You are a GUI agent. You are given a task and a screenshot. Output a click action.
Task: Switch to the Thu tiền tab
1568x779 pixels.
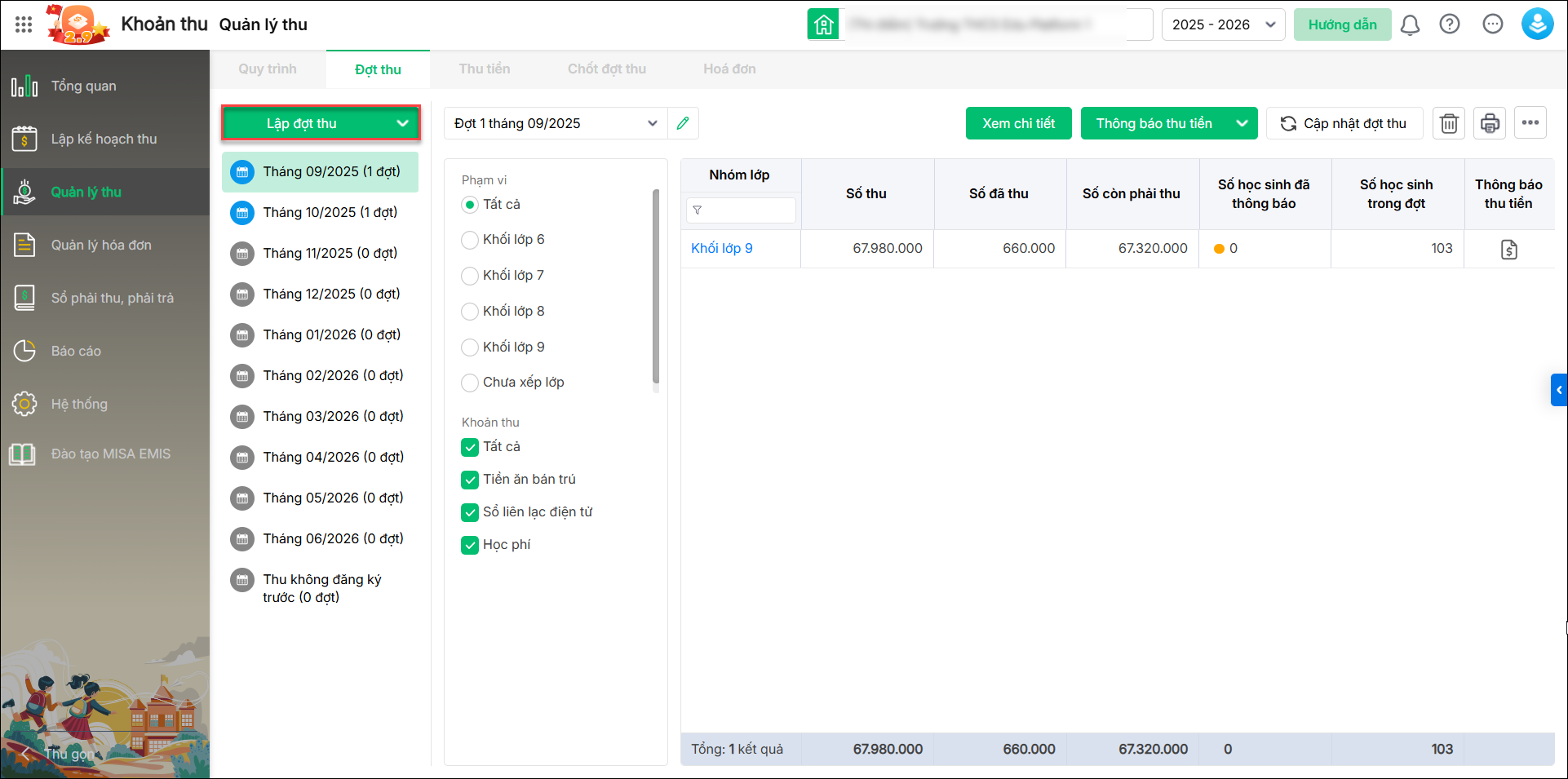[484, 69]
